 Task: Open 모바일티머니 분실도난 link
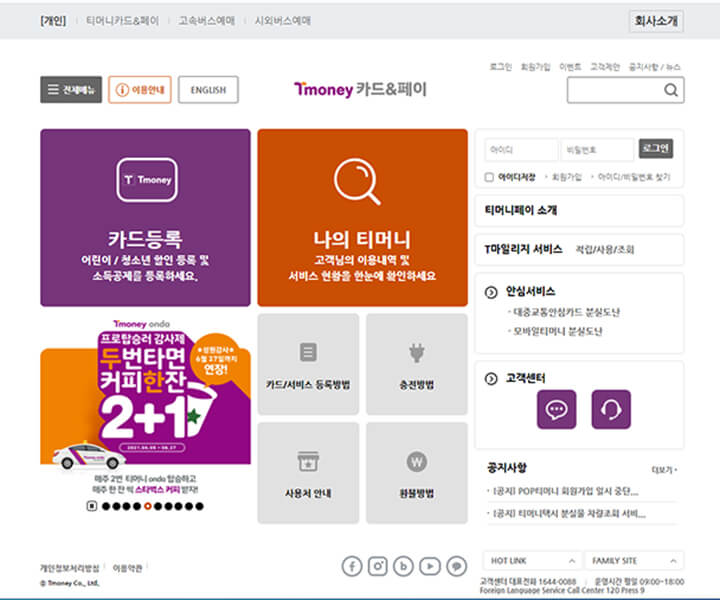[x=557, y=331]
